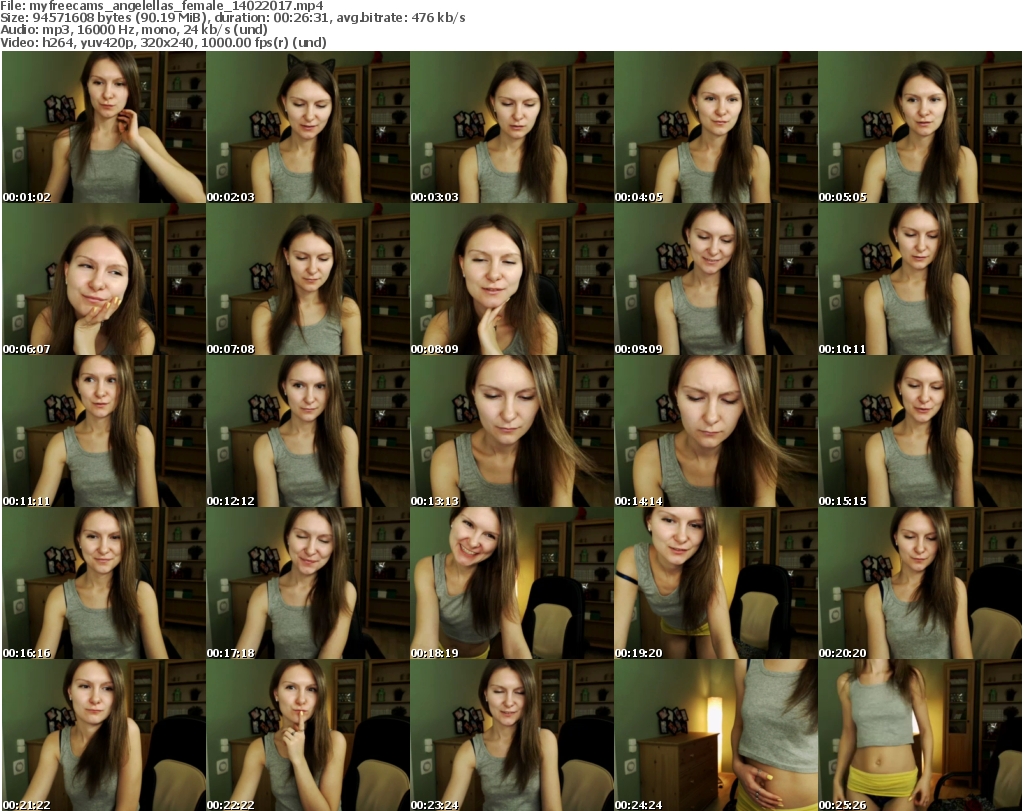Image resolution: width=1024 pixels, height=811 pixels.
Task: Open the frame stamped 00:06:07
Action: click(104, 279)
